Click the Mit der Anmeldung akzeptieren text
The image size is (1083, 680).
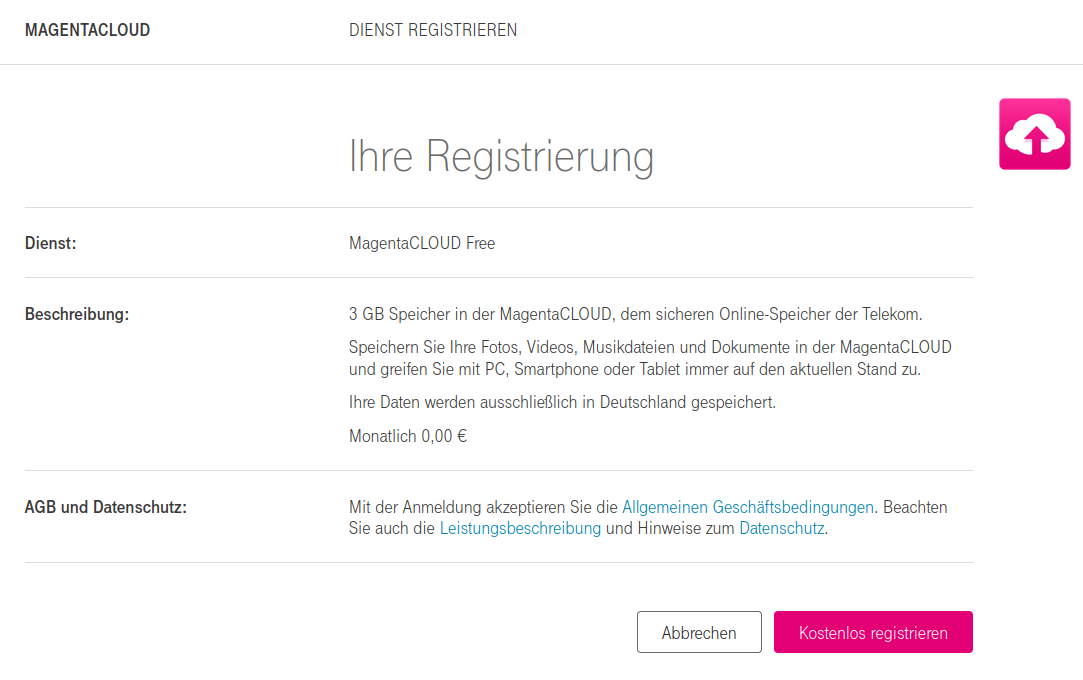pos(483,507)
